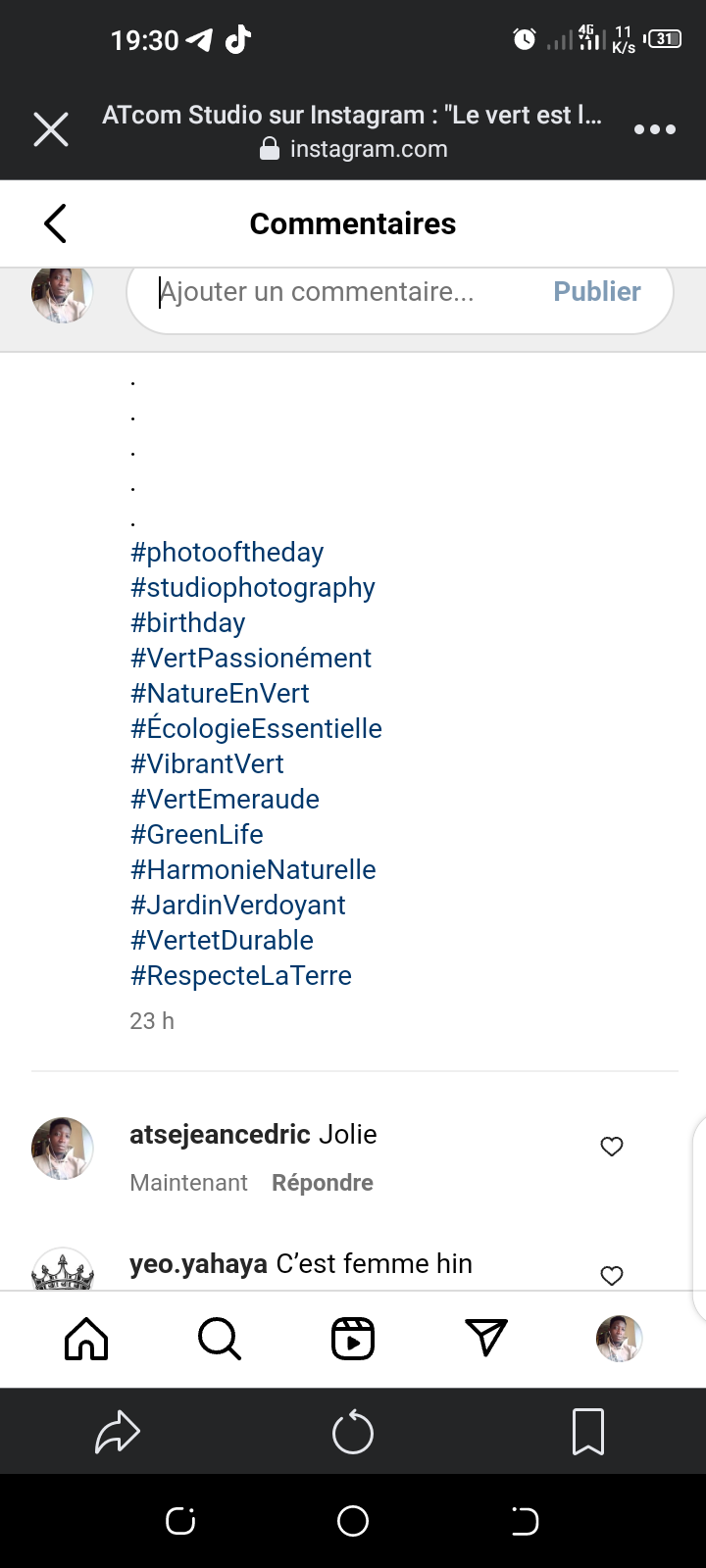The image size is (706, 1568).
Task: Open yeo.yahaya crown avatar thumbnail
Action: pyautogui.click(x=63, y=1270)
